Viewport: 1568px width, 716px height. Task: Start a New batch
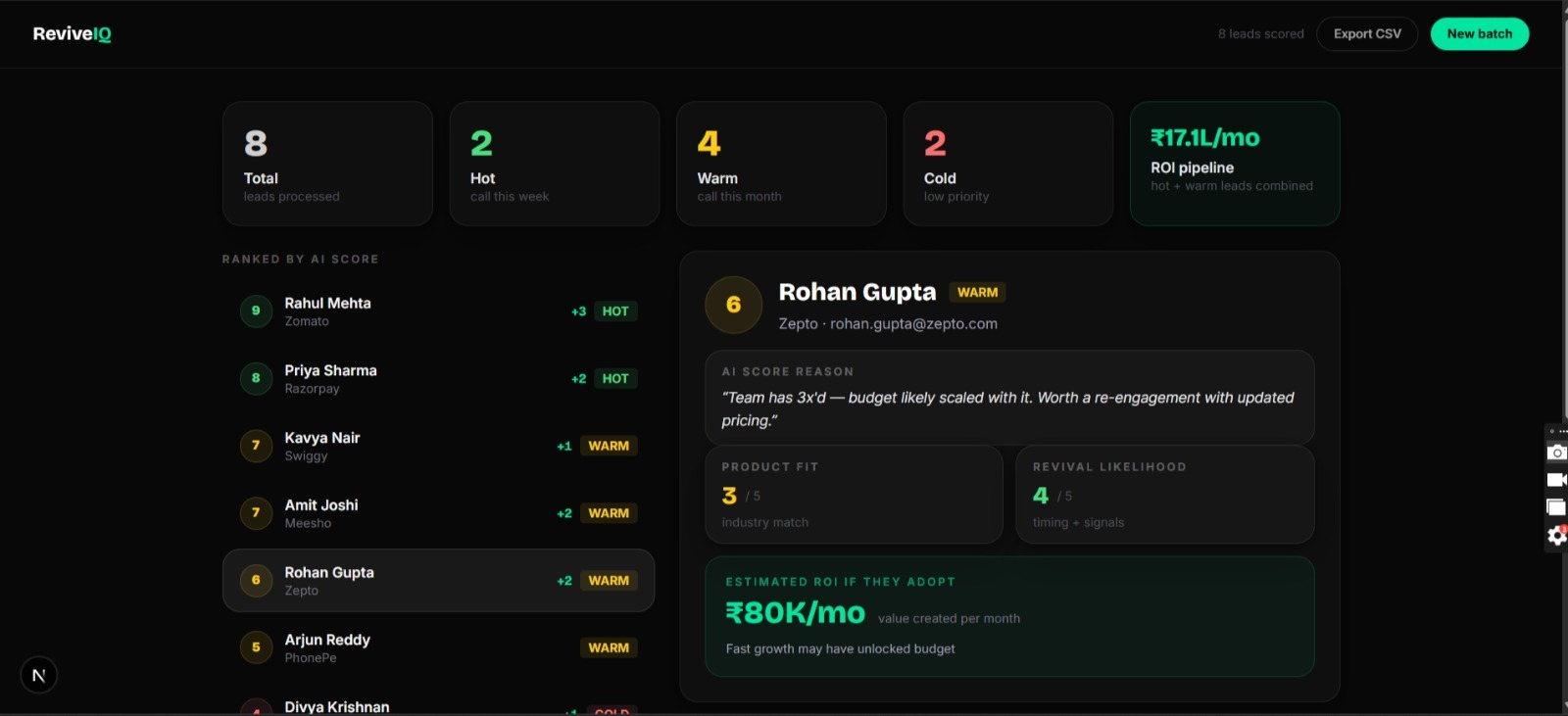pos(1479,34)
